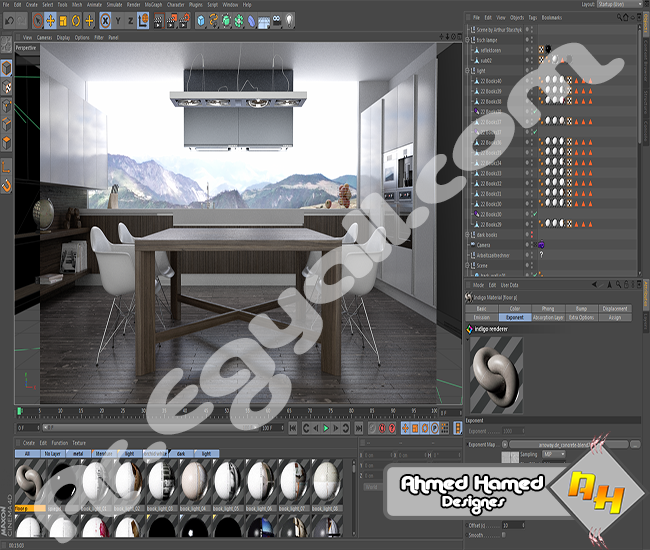Select the Exponent material tab
This screenshot has height=550, width=650.
click(x=515, y=317)
